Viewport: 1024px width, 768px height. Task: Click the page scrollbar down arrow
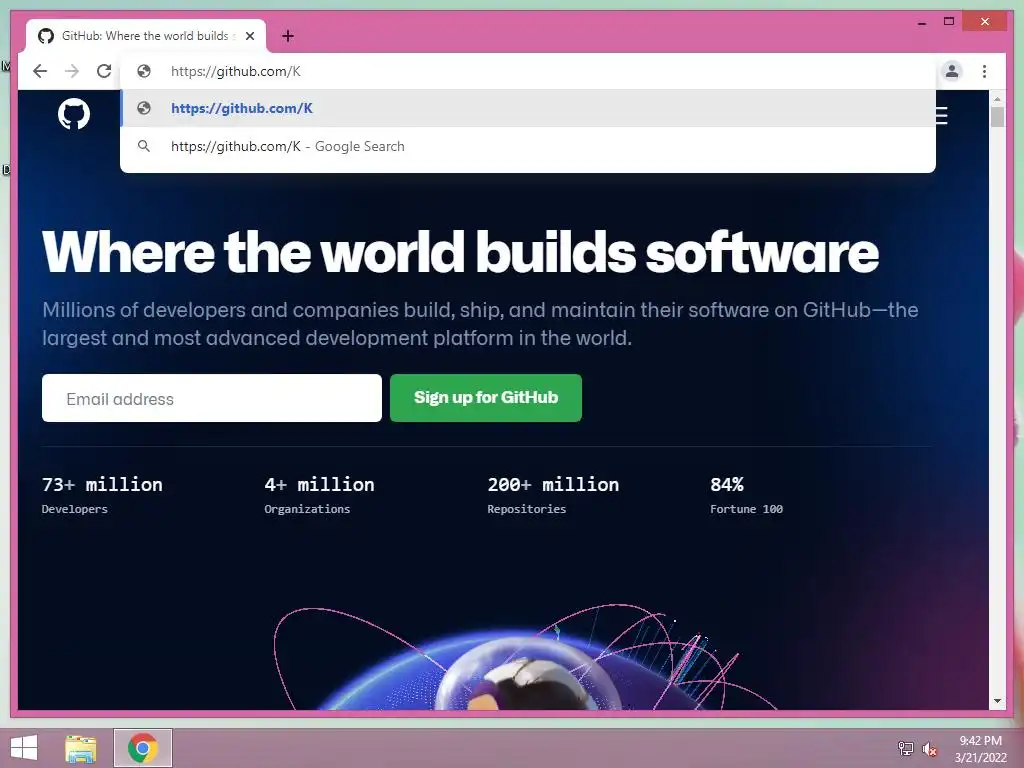[x=997, y=701]
